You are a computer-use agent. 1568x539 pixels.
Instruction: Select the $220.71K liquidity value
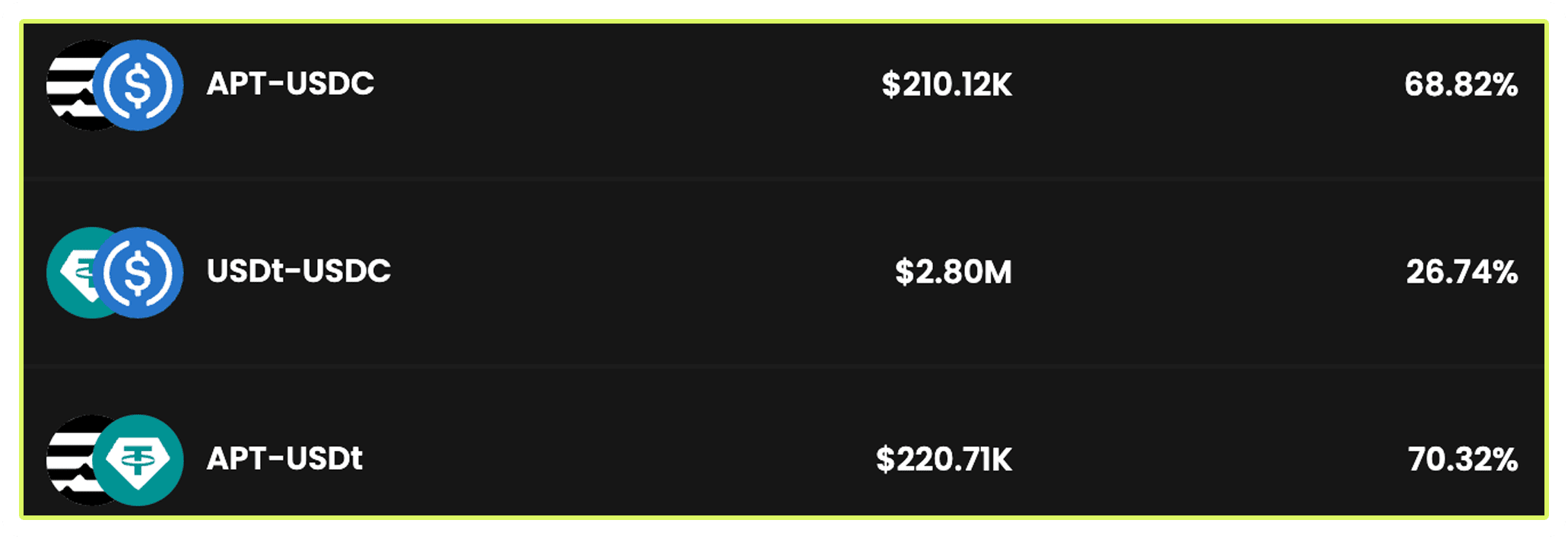(x=944, y=459)
